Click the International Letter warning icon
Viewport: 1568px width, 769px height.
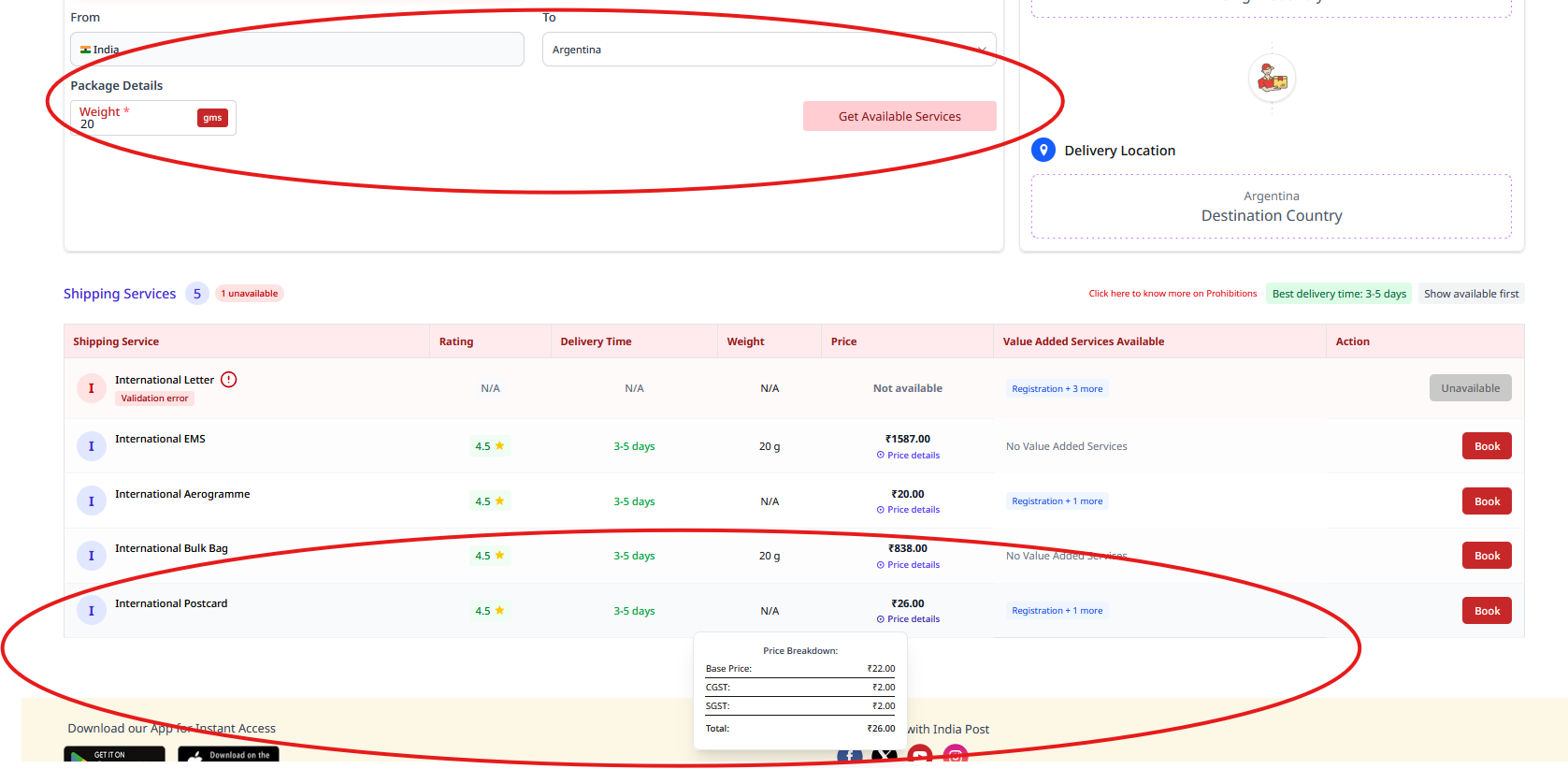[229, 380]
